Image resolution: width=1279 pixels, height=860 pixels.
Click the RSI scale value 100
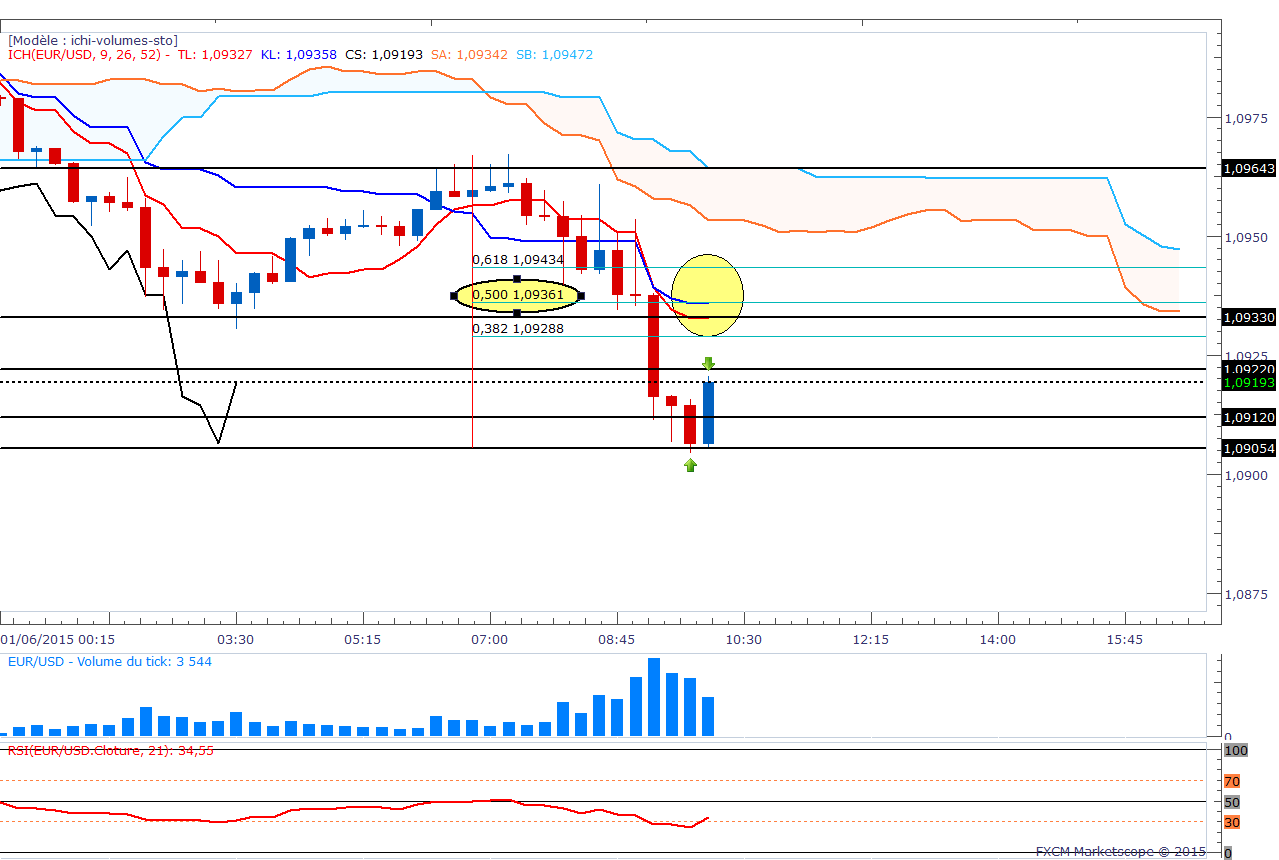(x=1235, y=749)
